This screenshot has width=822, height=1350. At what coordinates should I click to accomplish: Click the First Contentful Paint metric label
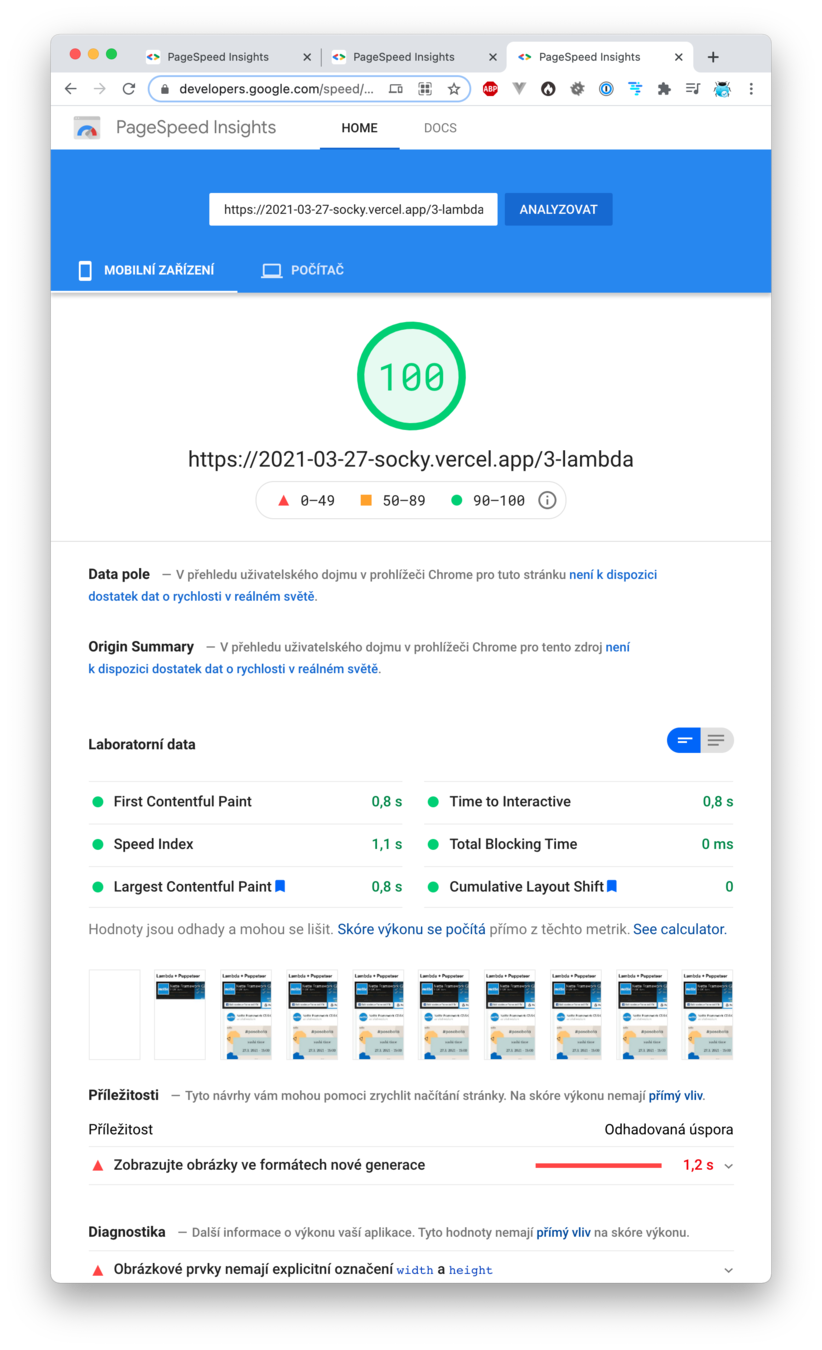182,802
